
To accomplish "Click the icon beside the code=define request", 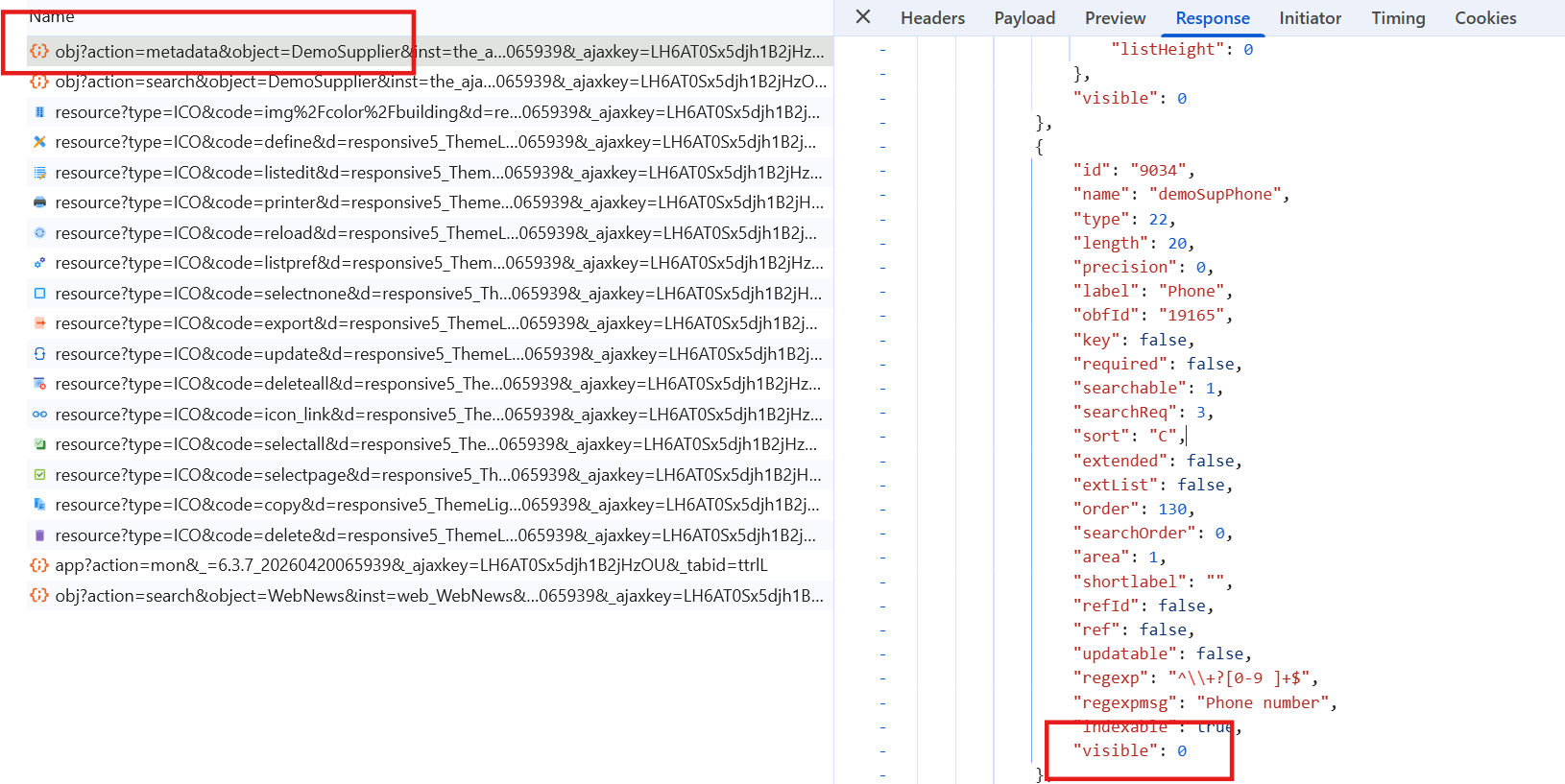I will [x=39, y=142].
